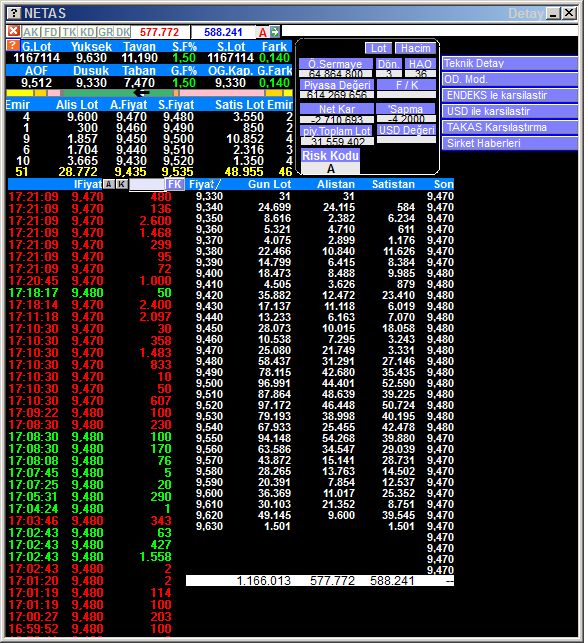Toggle the K filter next to IFiyat
The height and width of the screenshot is (643, 584).
coord(121,184)
